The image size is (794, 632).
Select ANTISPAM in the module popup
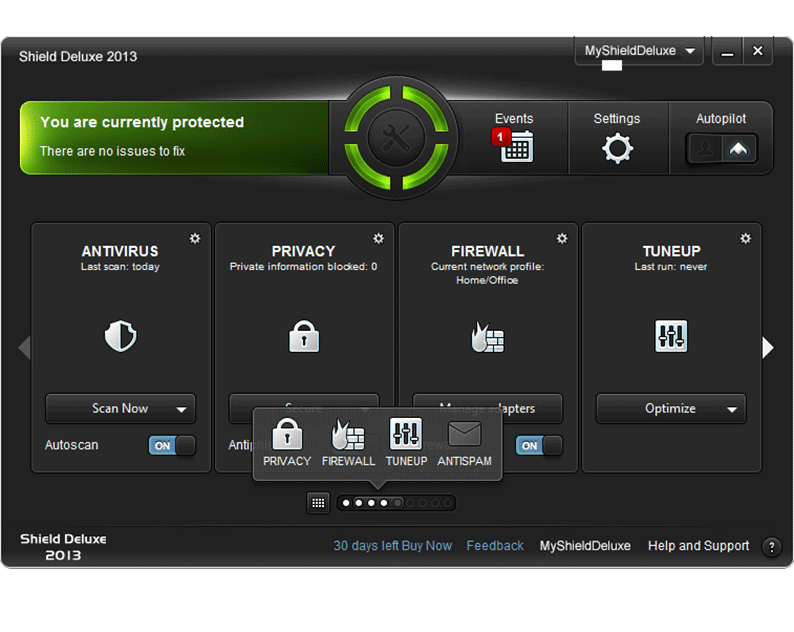(x=464, y=442)
